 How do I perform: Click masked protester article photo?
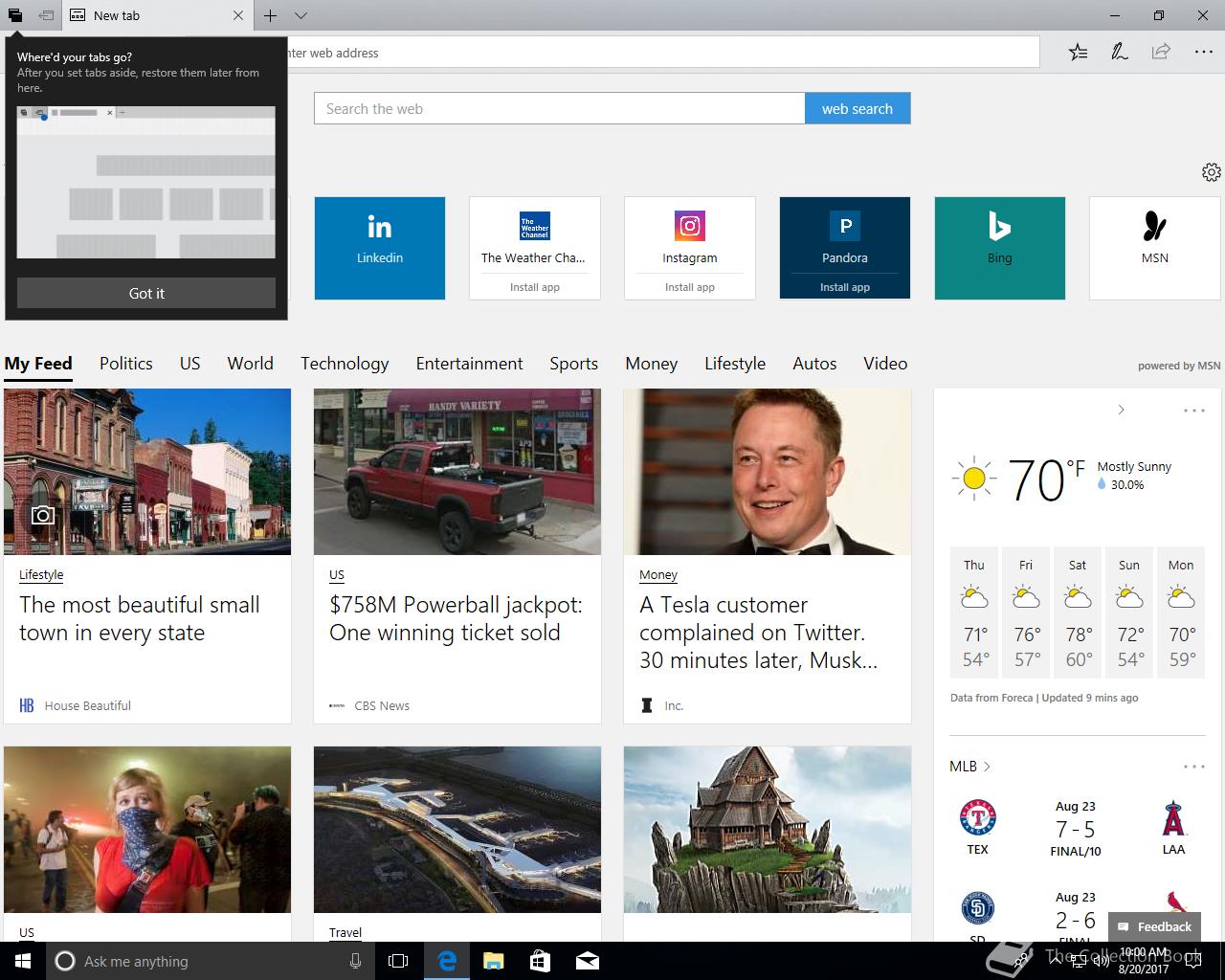pyautogui.click(x=147, y=830)
